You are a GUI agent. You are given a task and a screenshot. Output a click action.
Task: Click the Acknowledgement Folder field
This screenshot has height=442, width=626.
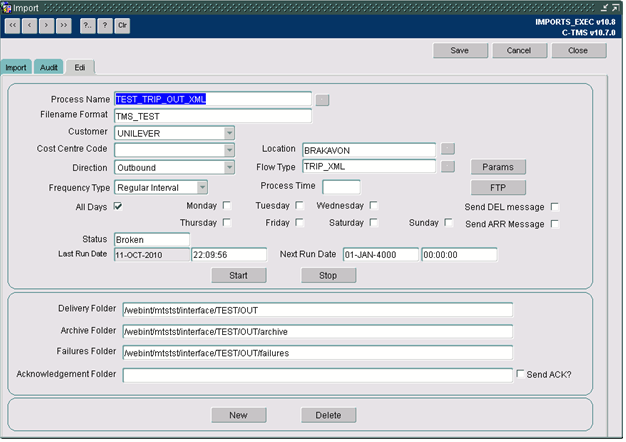pos(318,375)
